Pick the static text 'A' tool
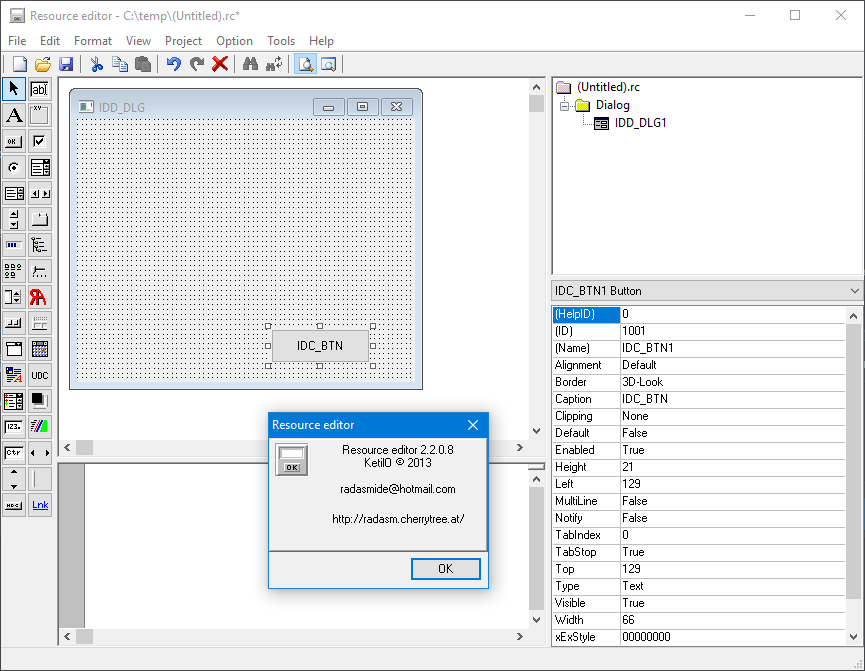The width and height of the screenshot is (865, 671). [x=14, y=115]
